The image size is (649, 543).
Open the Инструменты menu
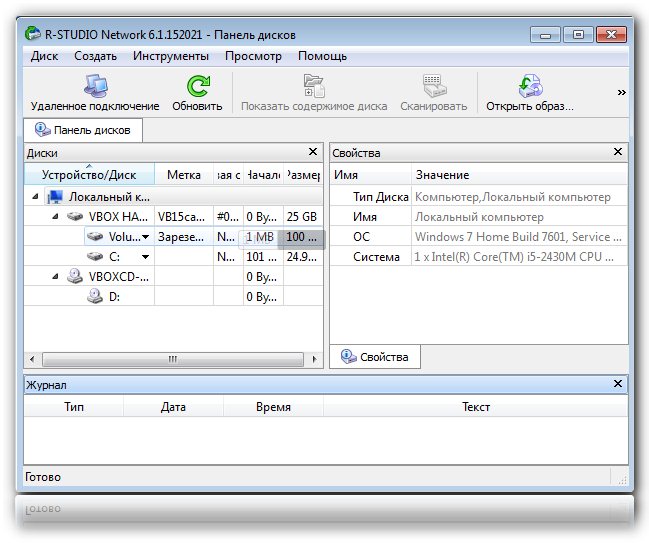coord(171,57)
